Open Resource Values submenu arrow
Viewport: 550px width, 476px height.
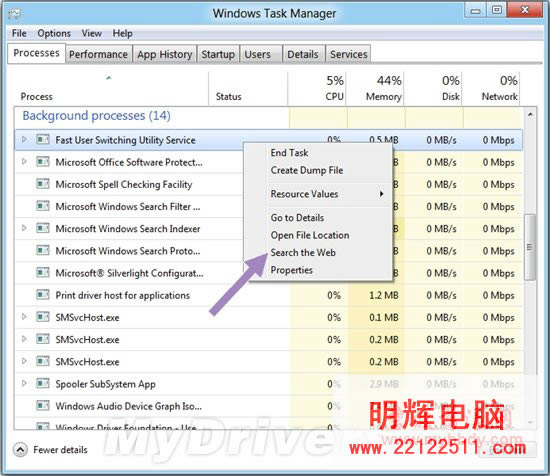[382, 194]
